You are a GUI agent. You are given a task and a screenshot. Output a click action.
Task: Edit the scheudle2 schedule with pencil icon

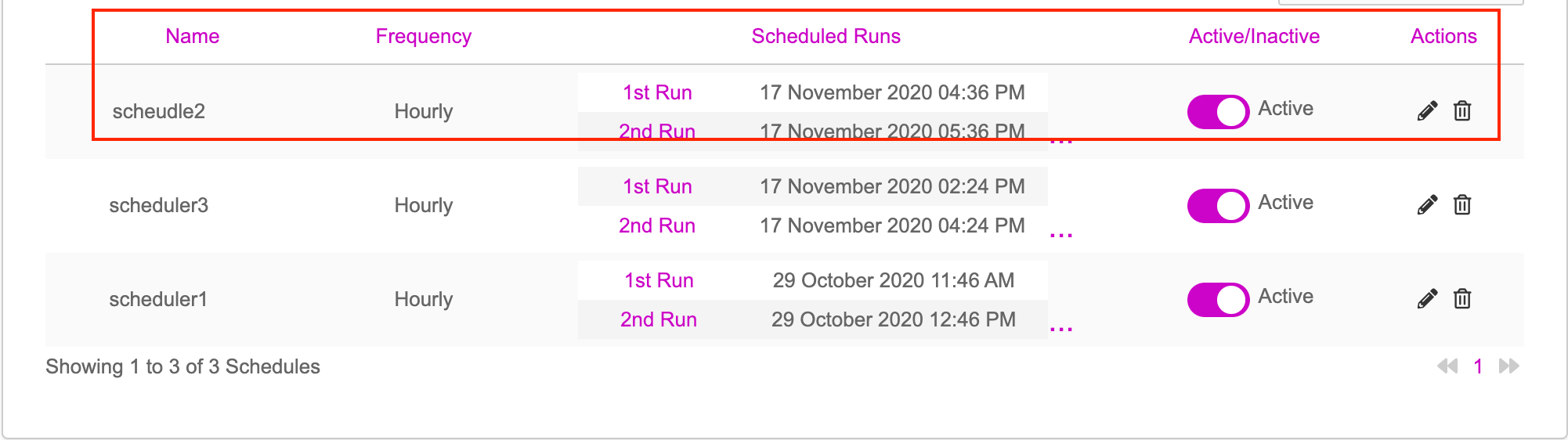click(1427, 111)
